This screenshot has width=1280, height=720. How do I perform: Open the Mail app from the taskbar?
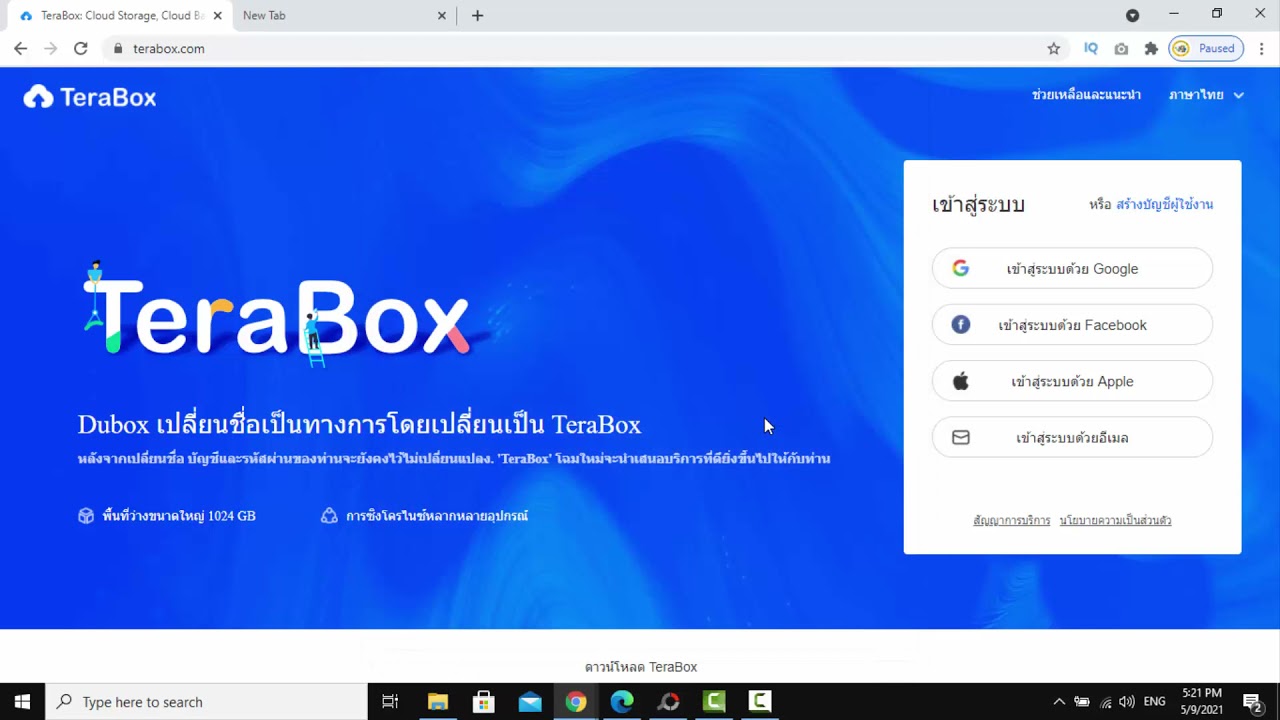[x=529, y=702]
